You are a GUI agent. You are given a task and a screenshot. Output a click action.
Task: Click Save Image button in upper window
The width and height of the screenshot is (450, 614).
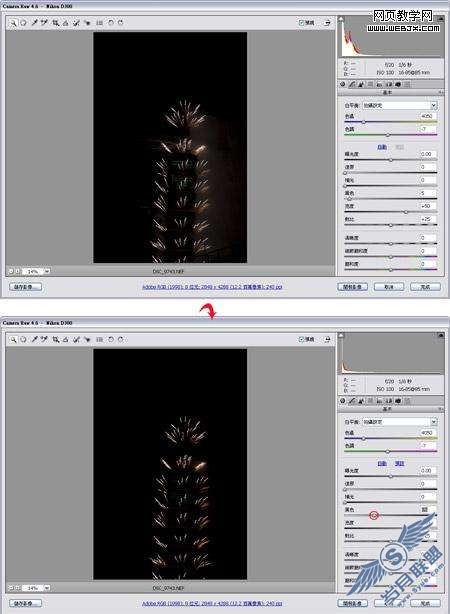(25, 287)
